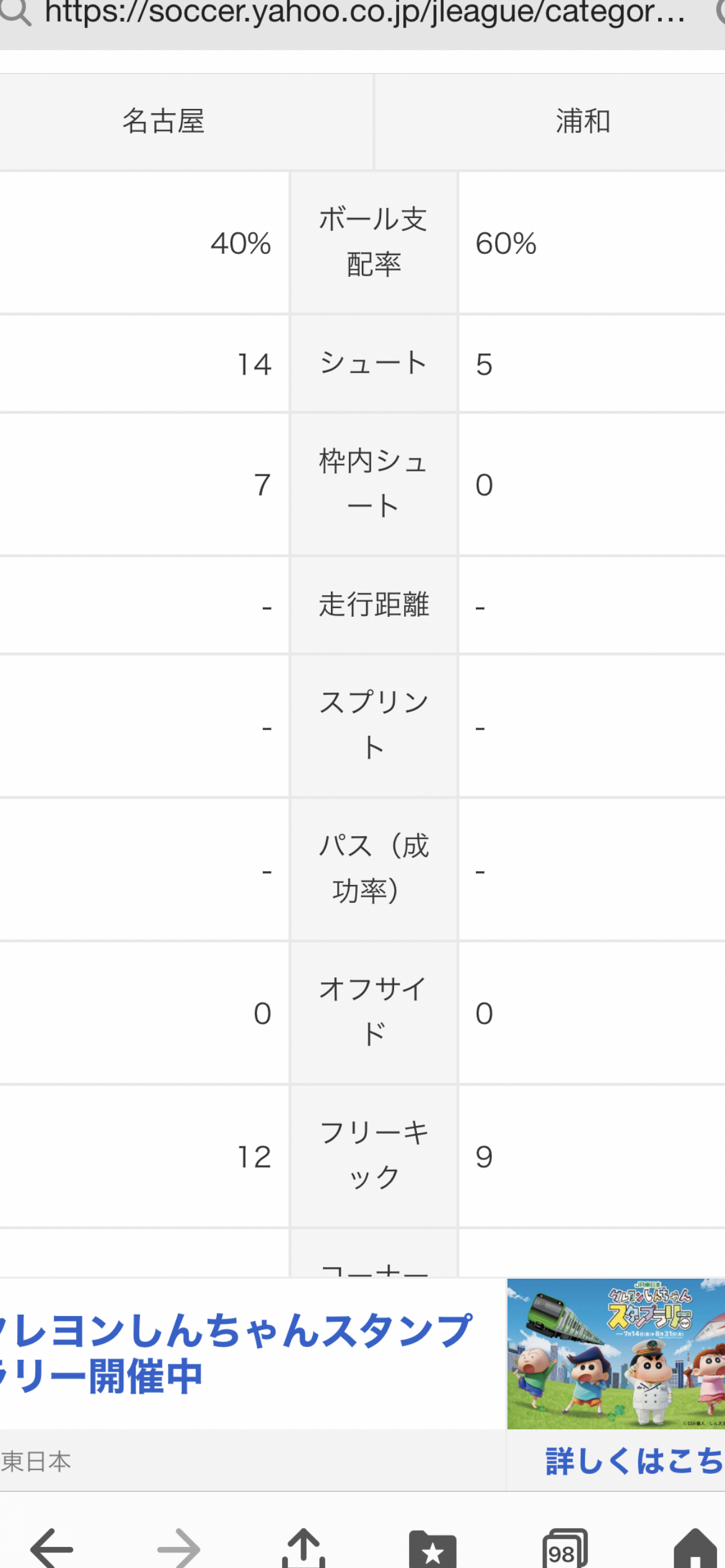Tap the オフサイド stat label
This screenshot has width=725, height=1568.
point(374,1012)
